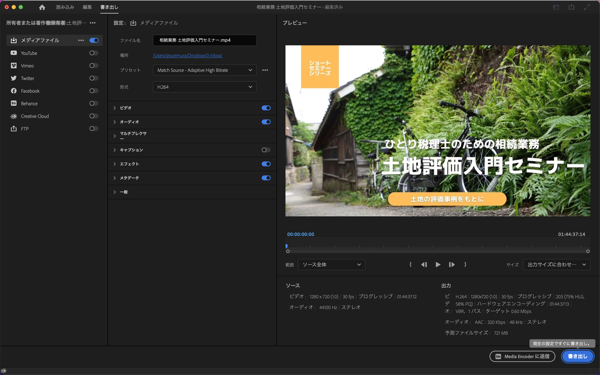600x375 pixels.
Task: Click the 予測ファイルサイズ 721 MB text
Action: click(x=476, y=333)
